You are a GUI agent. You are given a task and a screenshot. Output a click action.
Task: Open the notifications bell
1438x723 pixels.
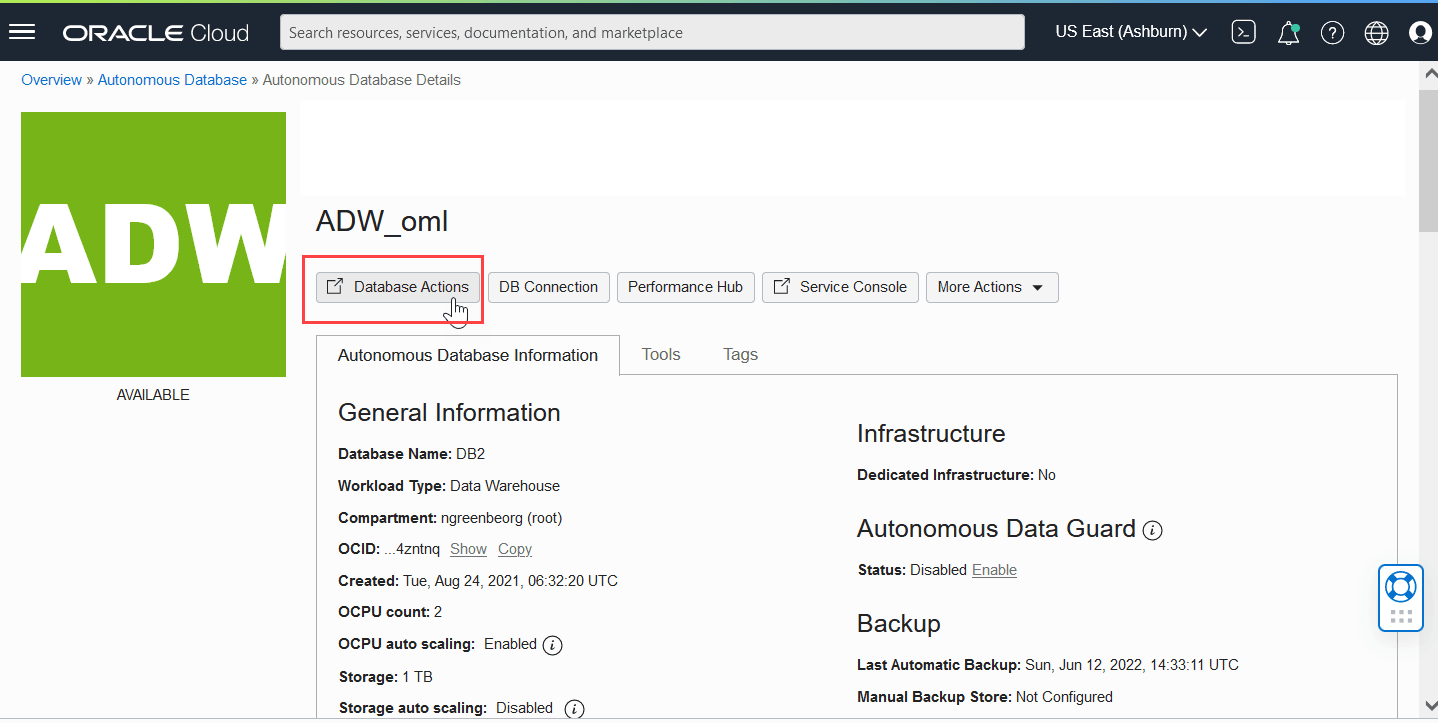click(x=1288, y=32)
